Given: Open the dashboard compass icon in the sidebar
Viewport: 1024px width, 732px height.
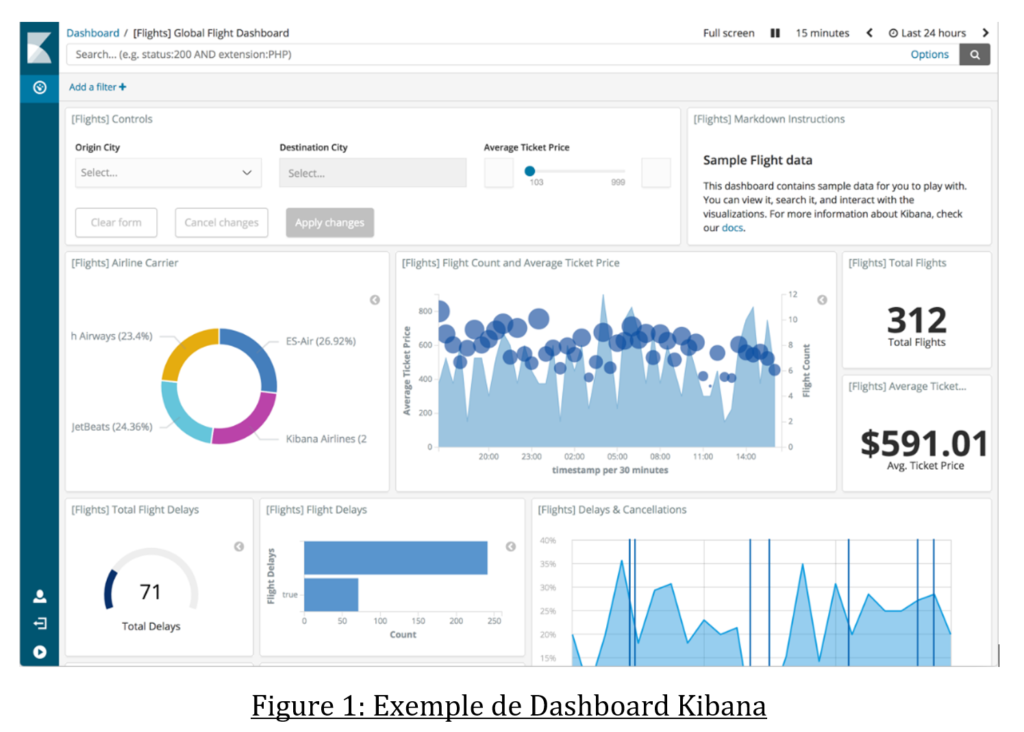Looking at the screenshot, I should point(40,88).
